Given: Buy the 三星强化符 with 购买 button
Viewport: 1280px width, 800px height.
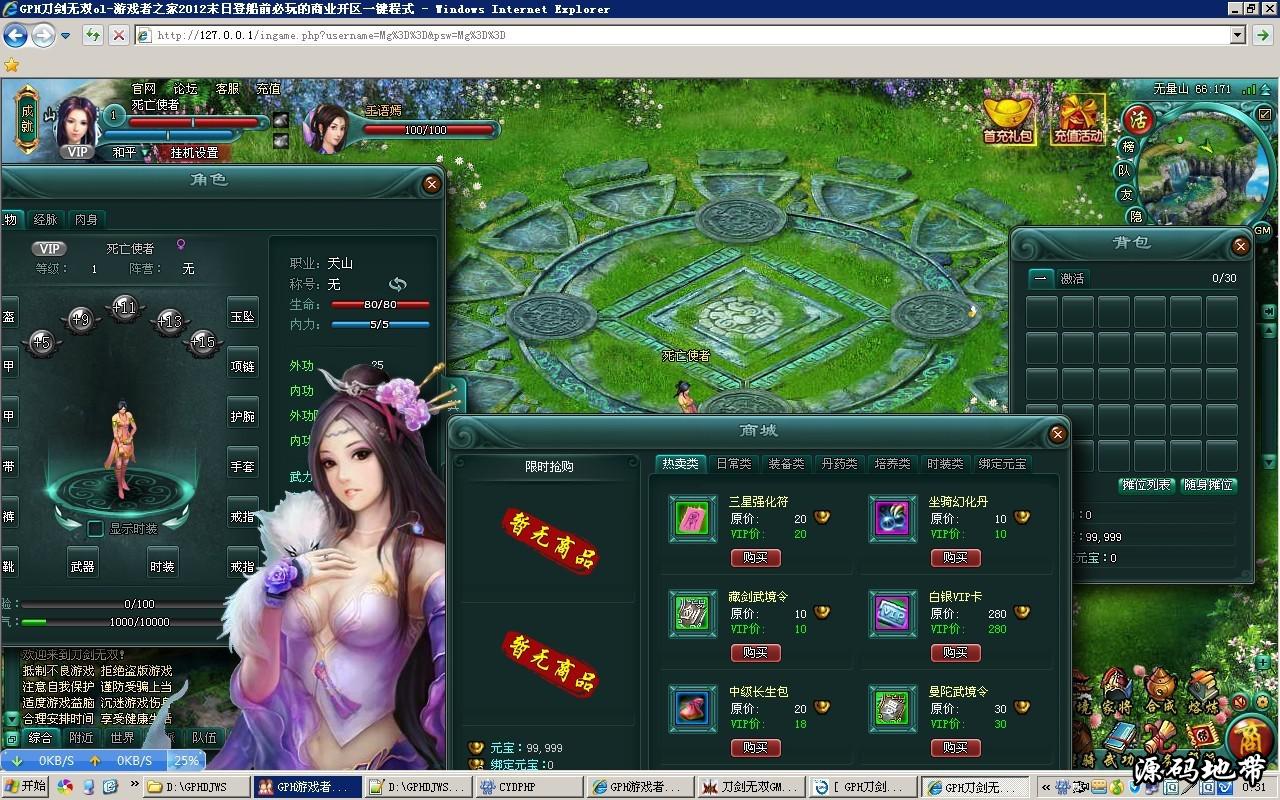Looking at the screenshot, I should (755, 558).
